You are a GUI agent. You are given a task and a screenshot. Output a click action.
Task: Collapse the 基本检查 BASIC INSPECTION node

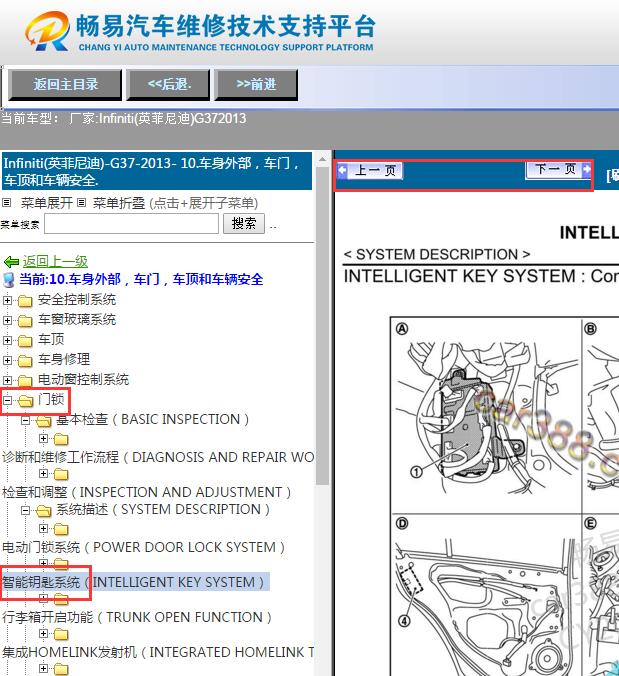(x=25, y=420)
